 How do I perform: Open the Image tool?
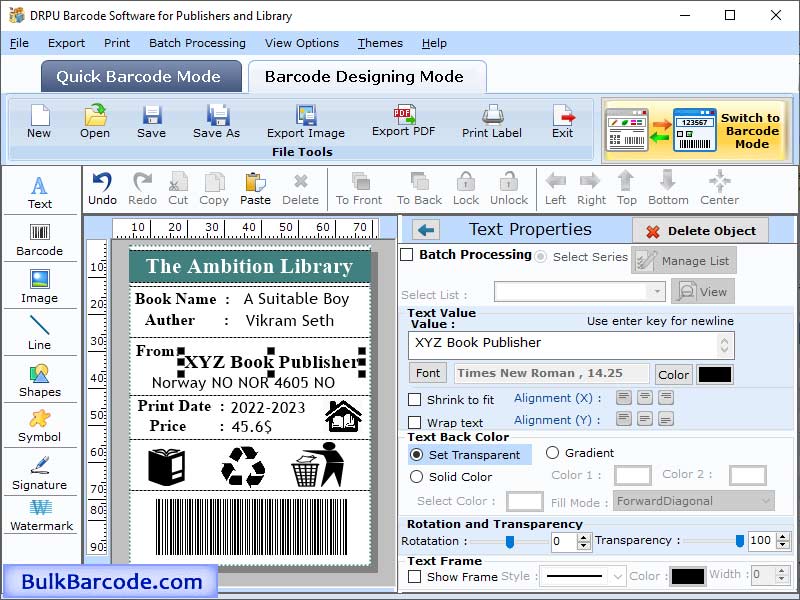click(40, 285)
